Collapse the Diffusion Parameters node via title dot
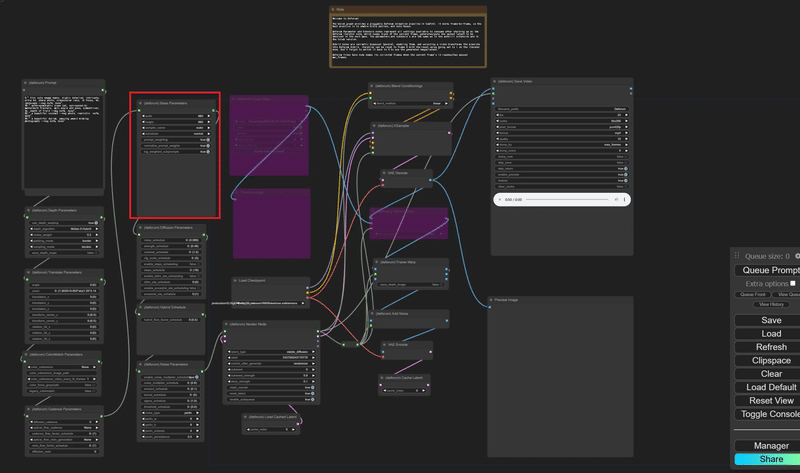Viewport: 800px width, 473px height. pyautogui.click(x=140, y=228)
